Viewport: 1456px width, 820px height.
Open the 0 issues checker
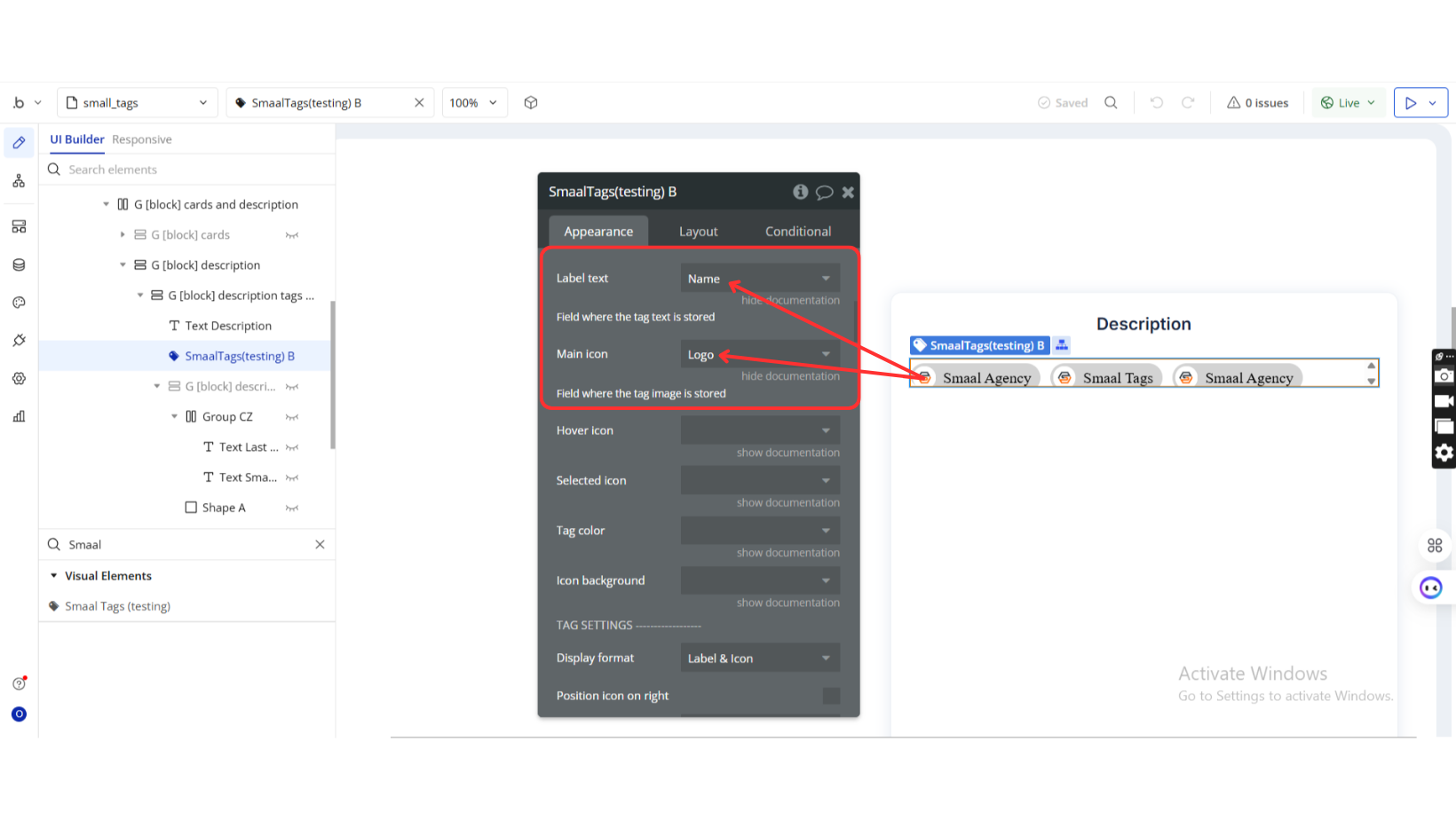point(1257,103)
